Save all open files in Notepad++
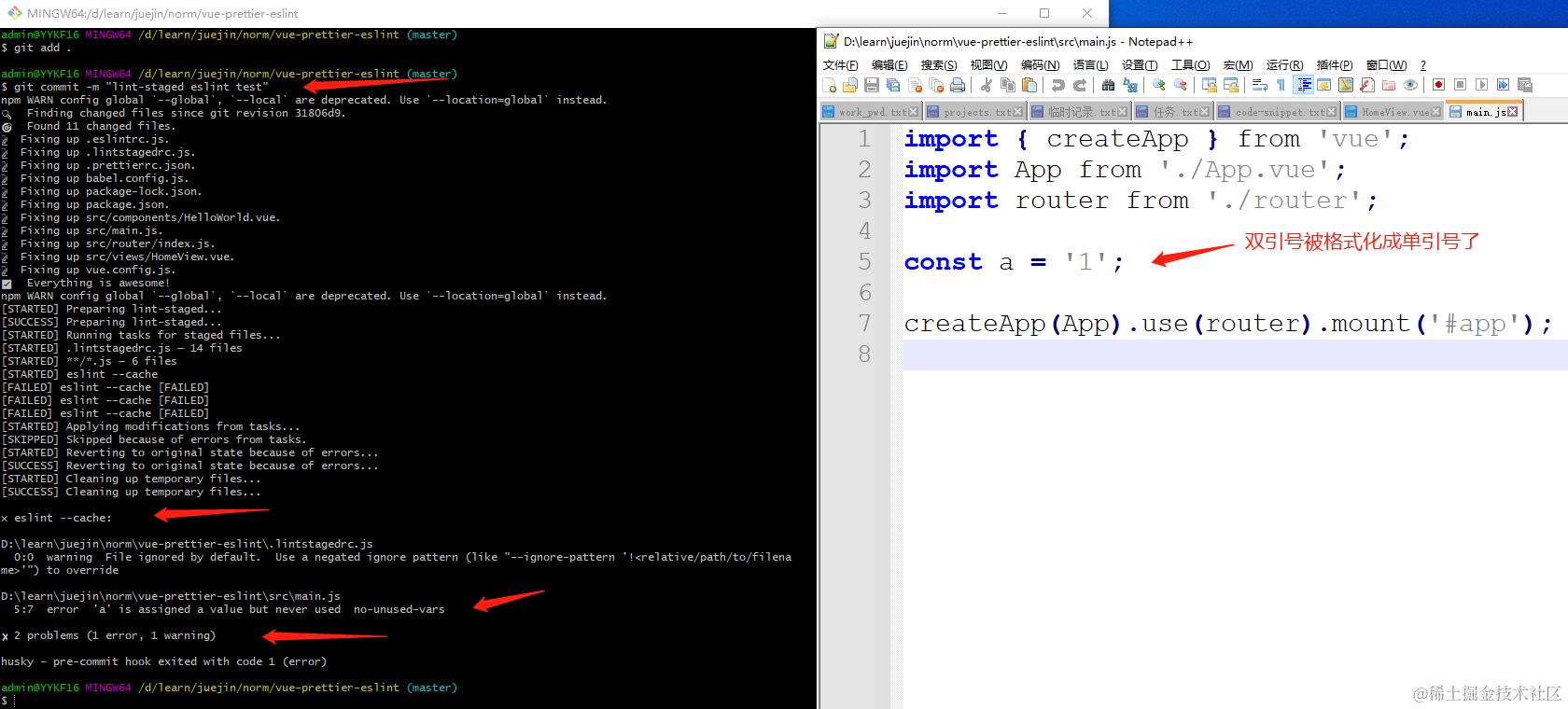1568x709 pixels. pyautogui.click(x=893, y=85)
